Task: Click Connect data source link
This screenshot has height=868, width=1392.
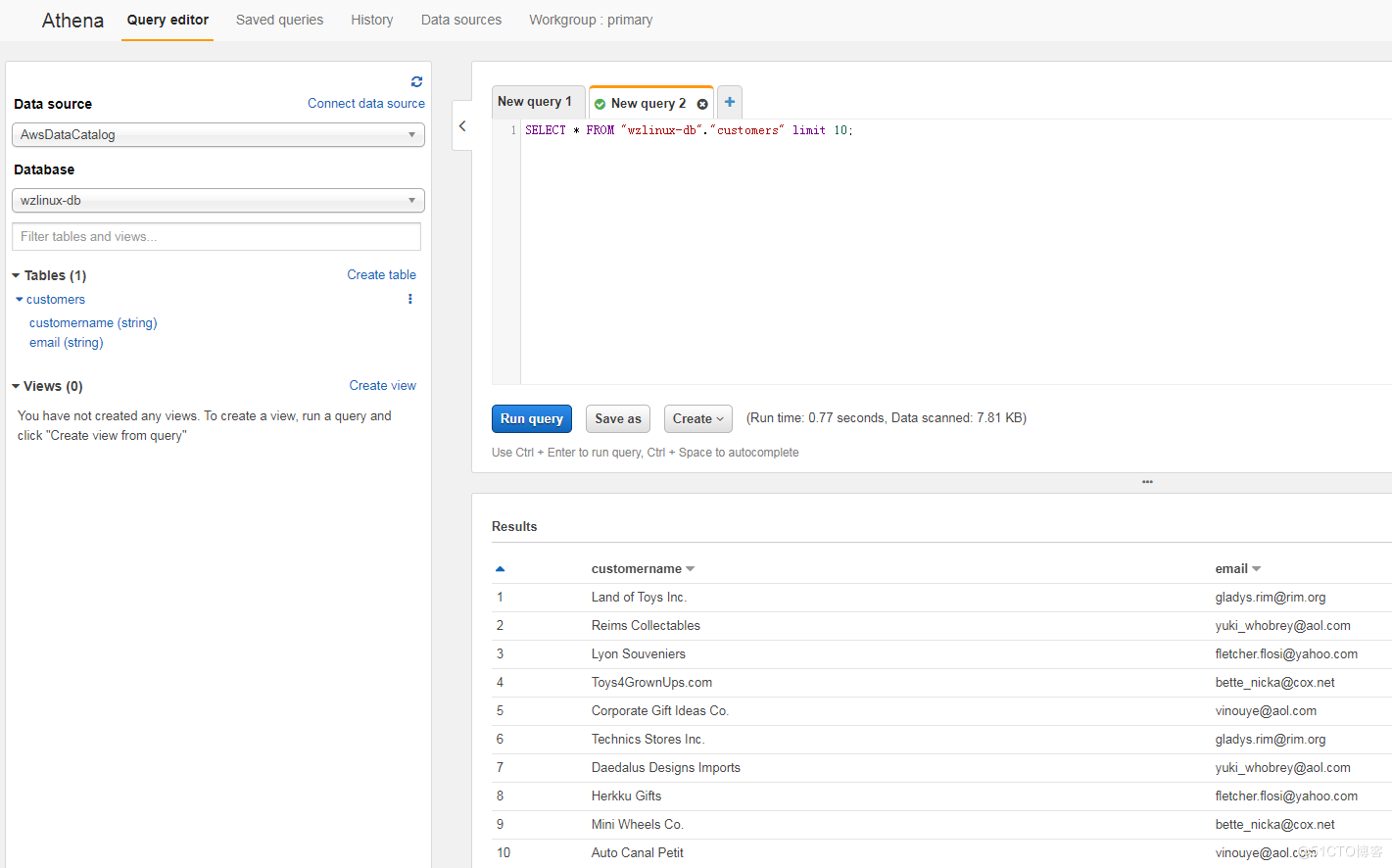Action: coord(366,104)
